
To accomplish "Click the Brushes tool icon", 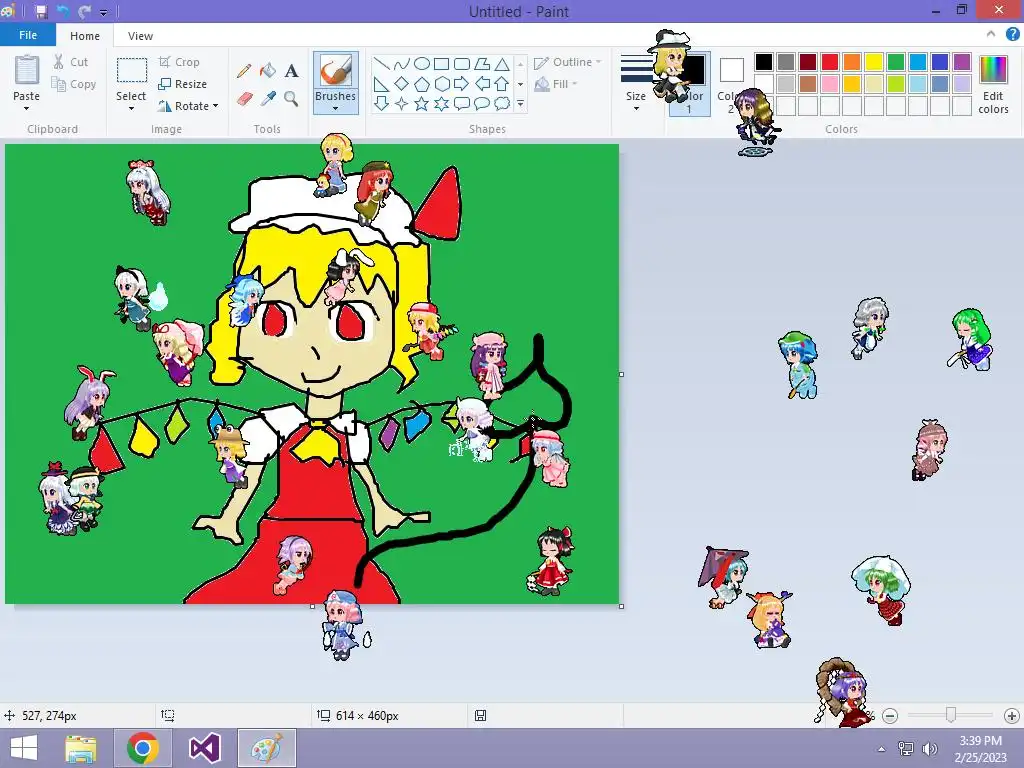I will point(336,70).
